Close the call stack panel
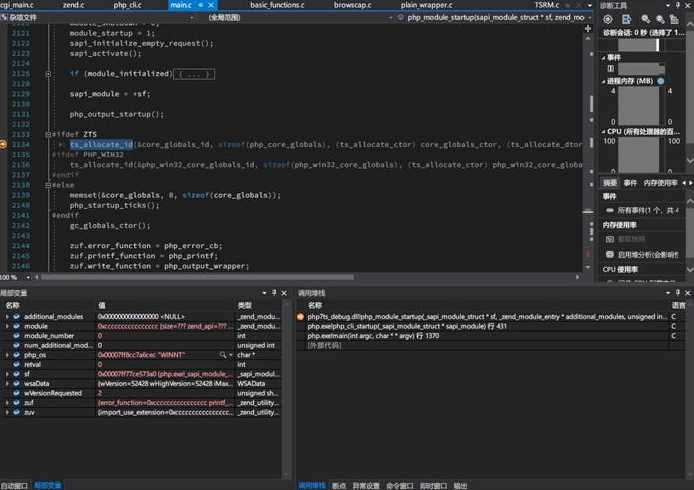694x490 pixels. click(687, 293)
